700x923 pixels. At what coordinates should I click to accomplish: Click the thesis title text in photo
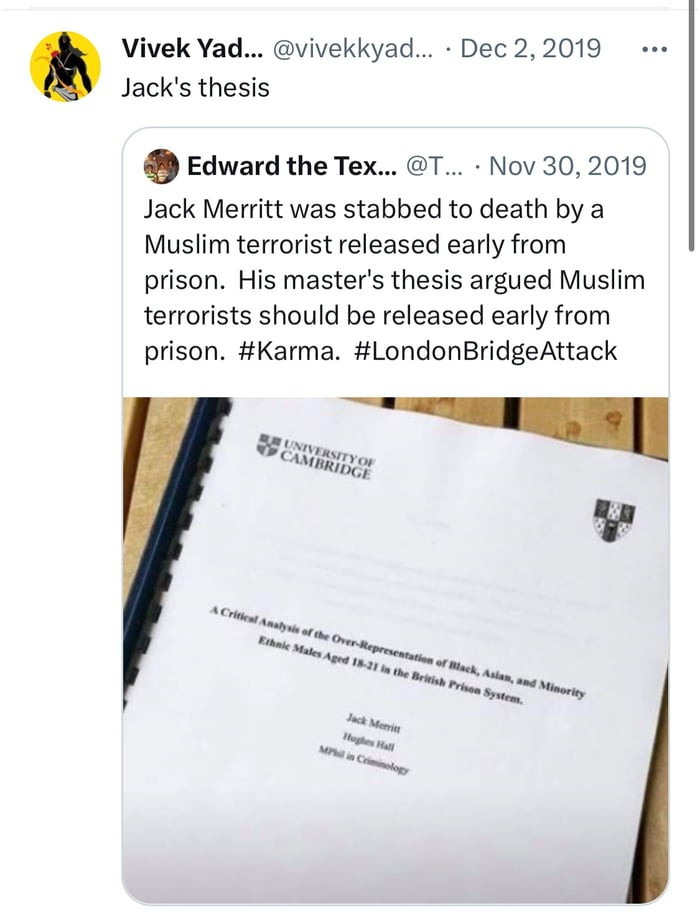pyautogui.click(x=400, y=655)
